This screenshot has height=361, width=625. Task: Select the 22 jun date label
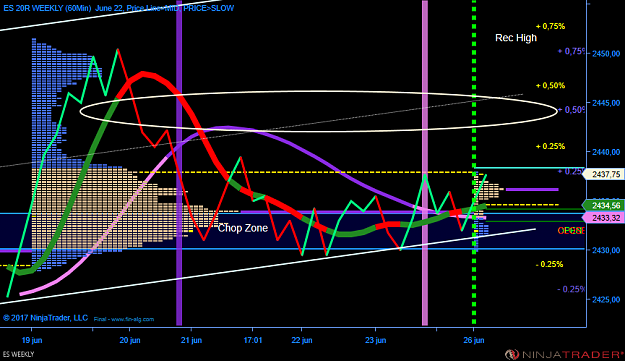click(302, 340)
